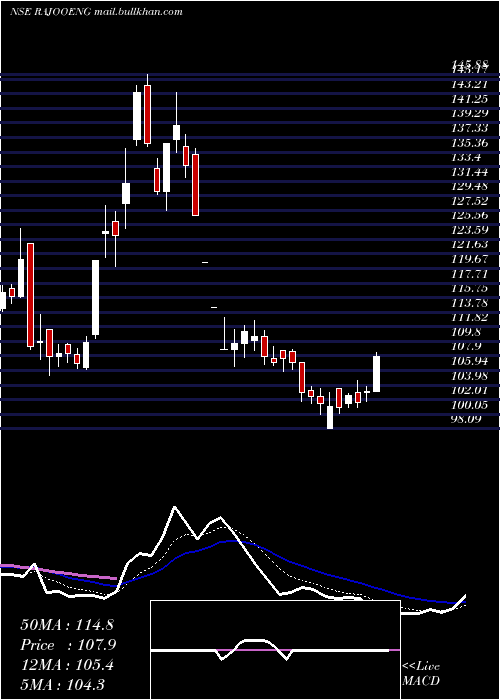Pick the 103.98 price label
The height and width of the screenshot is (700, 500).
(x=470, y=376)
